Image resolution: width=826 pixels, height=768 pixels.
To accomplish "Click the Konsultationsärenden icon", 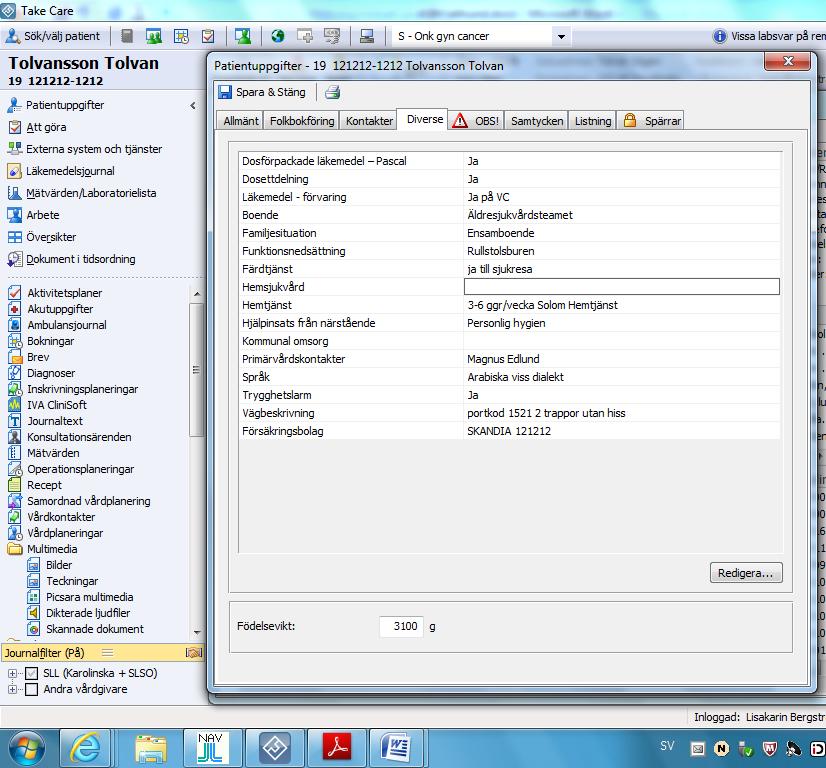I will (15, 437).
